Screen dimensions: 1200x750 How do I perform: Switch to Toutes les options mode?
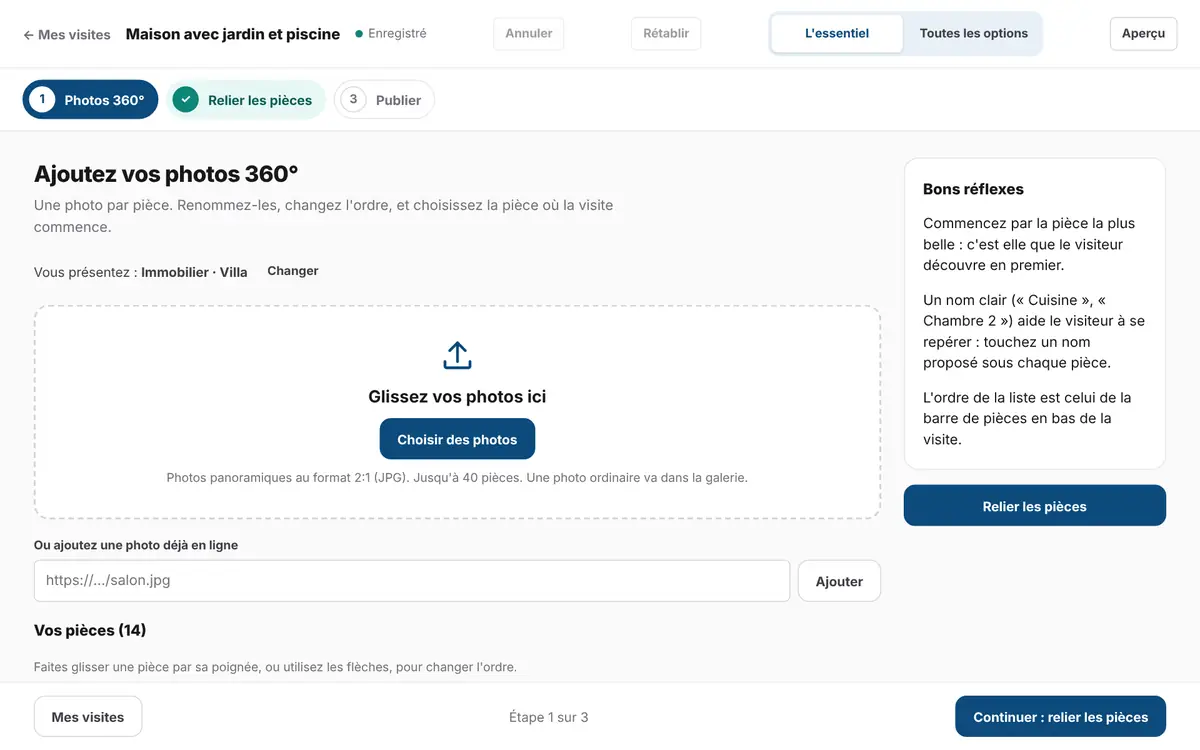[974, 33]
